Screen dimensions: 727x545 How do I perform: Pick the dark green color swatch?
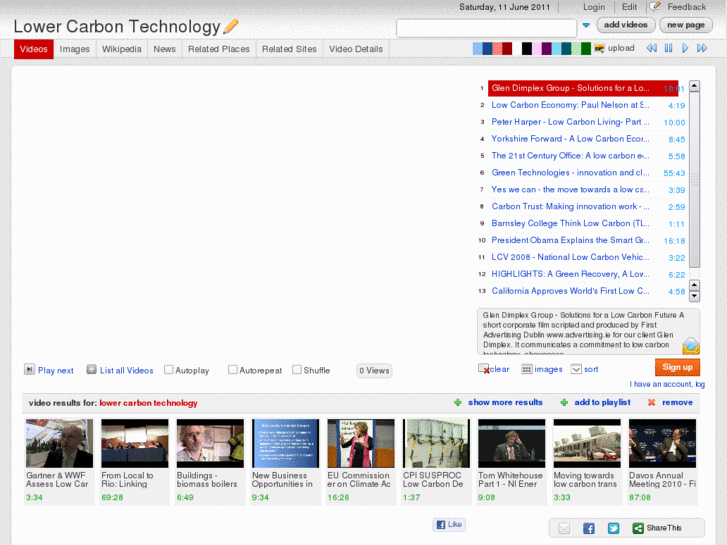point(586,48)
